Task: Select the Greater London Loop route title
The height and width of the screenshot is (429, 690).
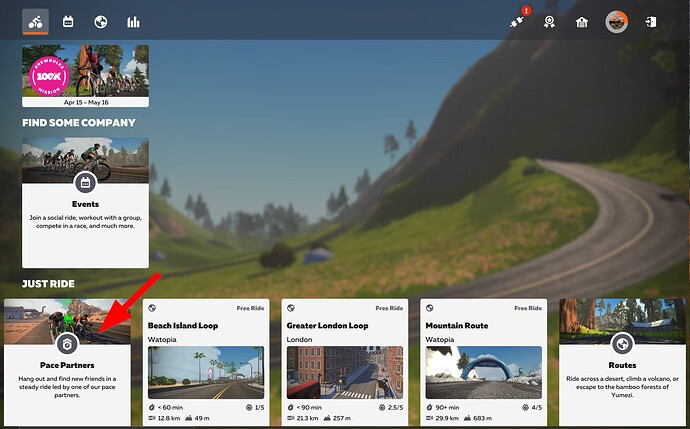Action: tap(327, 326)
